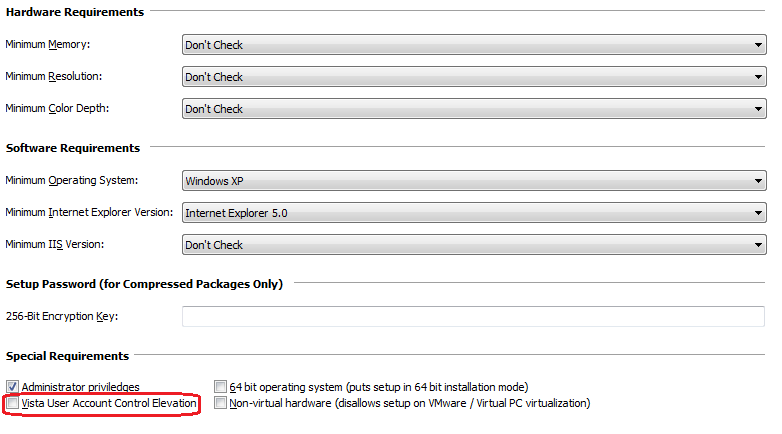Open the Minimum Operating System dropdown
The height and width of the screenshot is (434, 782).
coord(474,181)
